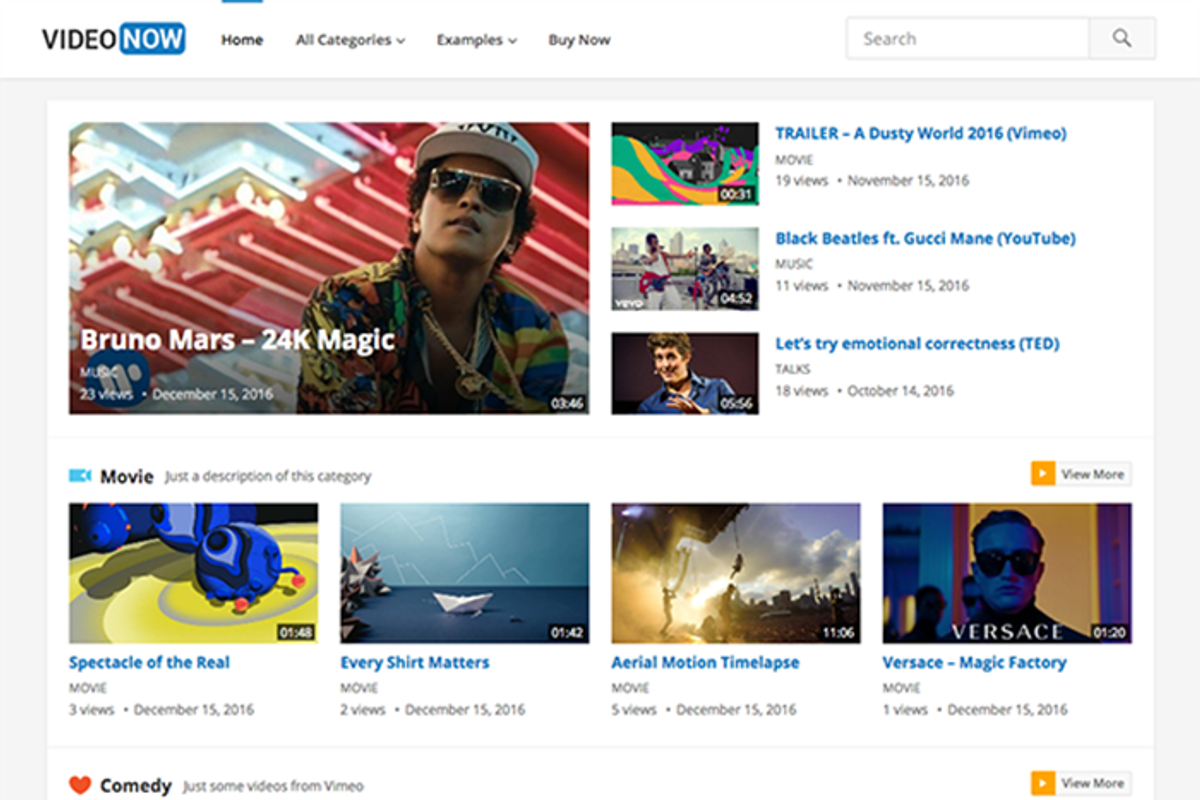Click the Versace – Magic Factory title link
The height and width of the screenshot is (800, 1200).
tap(974, 662)
